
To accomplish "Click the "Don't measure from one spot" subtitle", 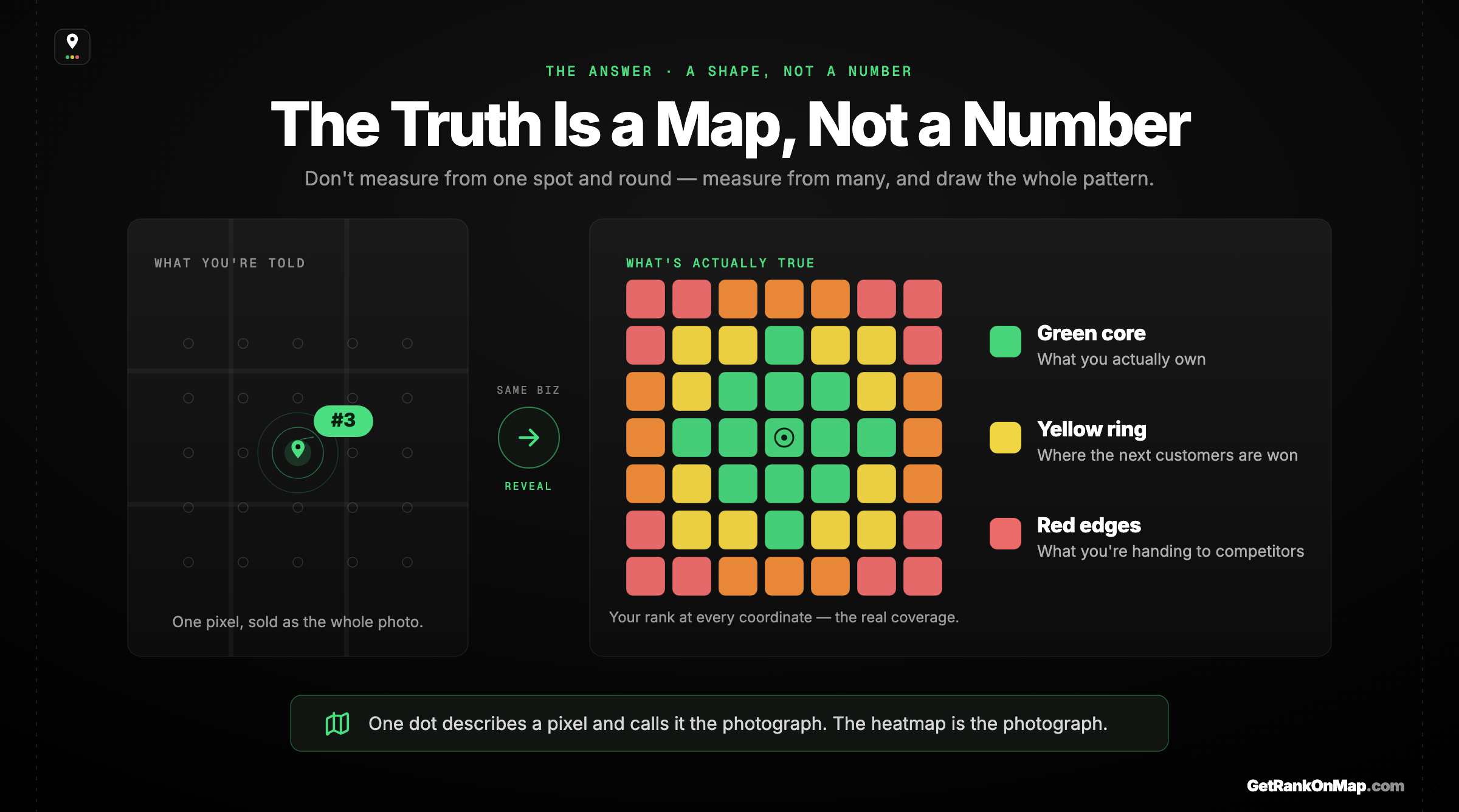I will (x=729, y=179).
